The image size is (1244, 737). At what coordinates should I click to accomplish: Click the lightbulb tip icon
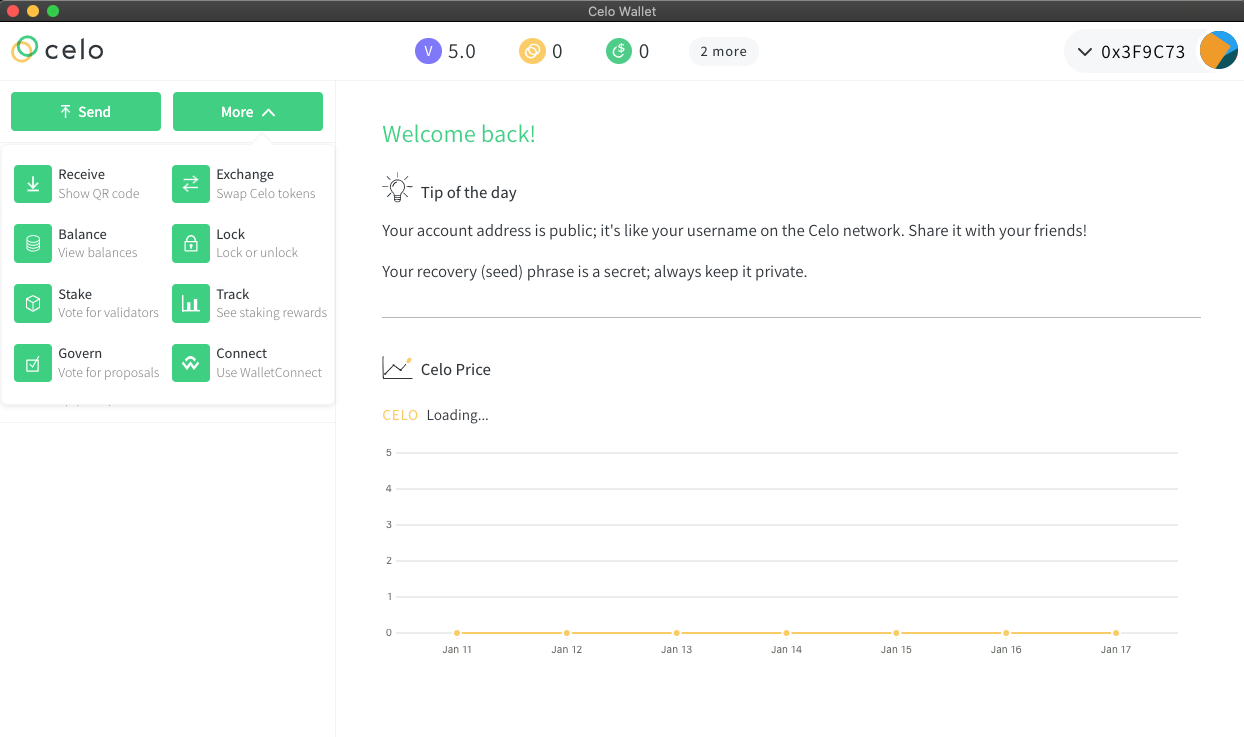397,188
